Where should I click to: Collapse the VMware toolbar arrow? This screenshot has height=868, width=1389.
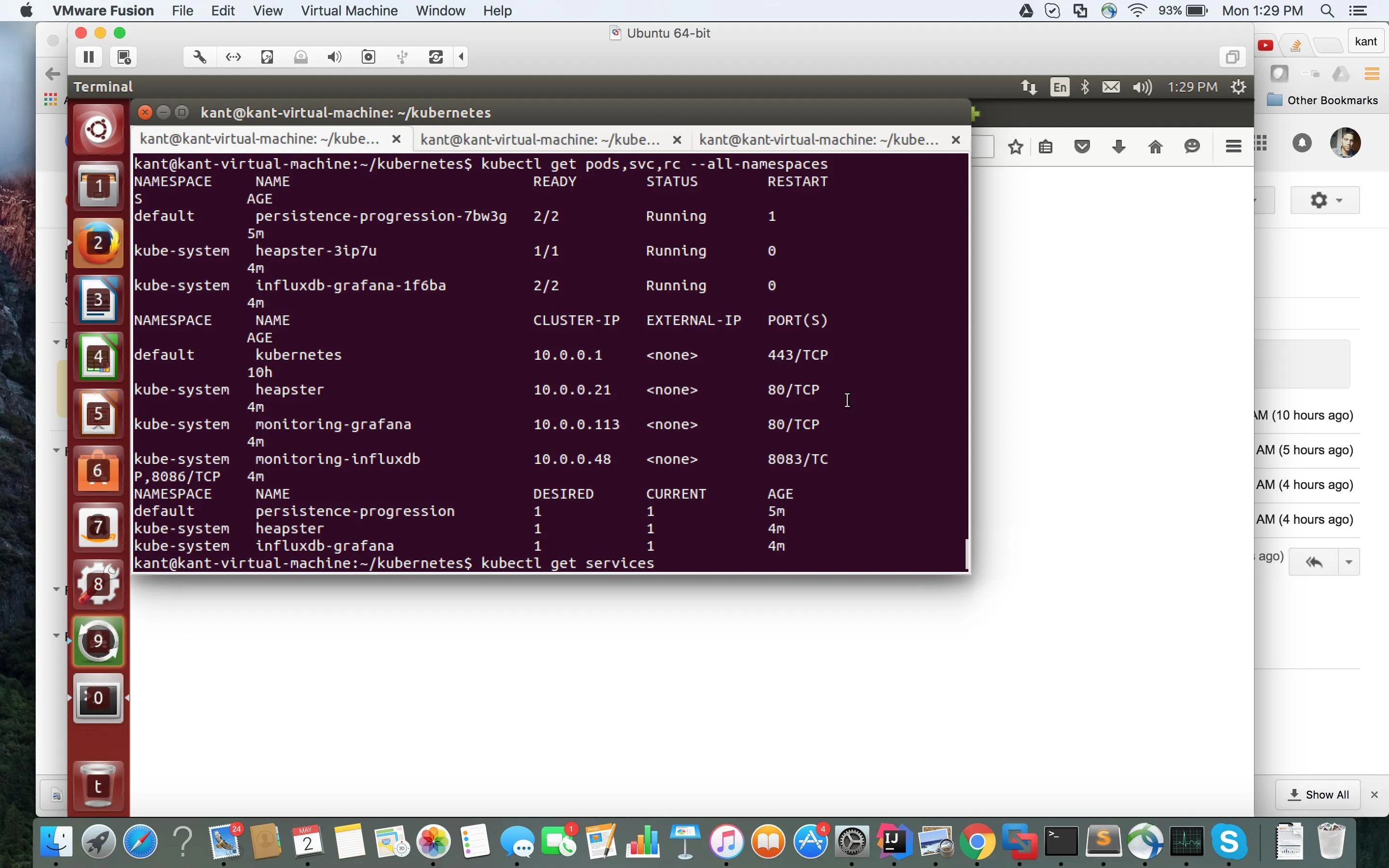pyautogui.click(x=462, y=57)
